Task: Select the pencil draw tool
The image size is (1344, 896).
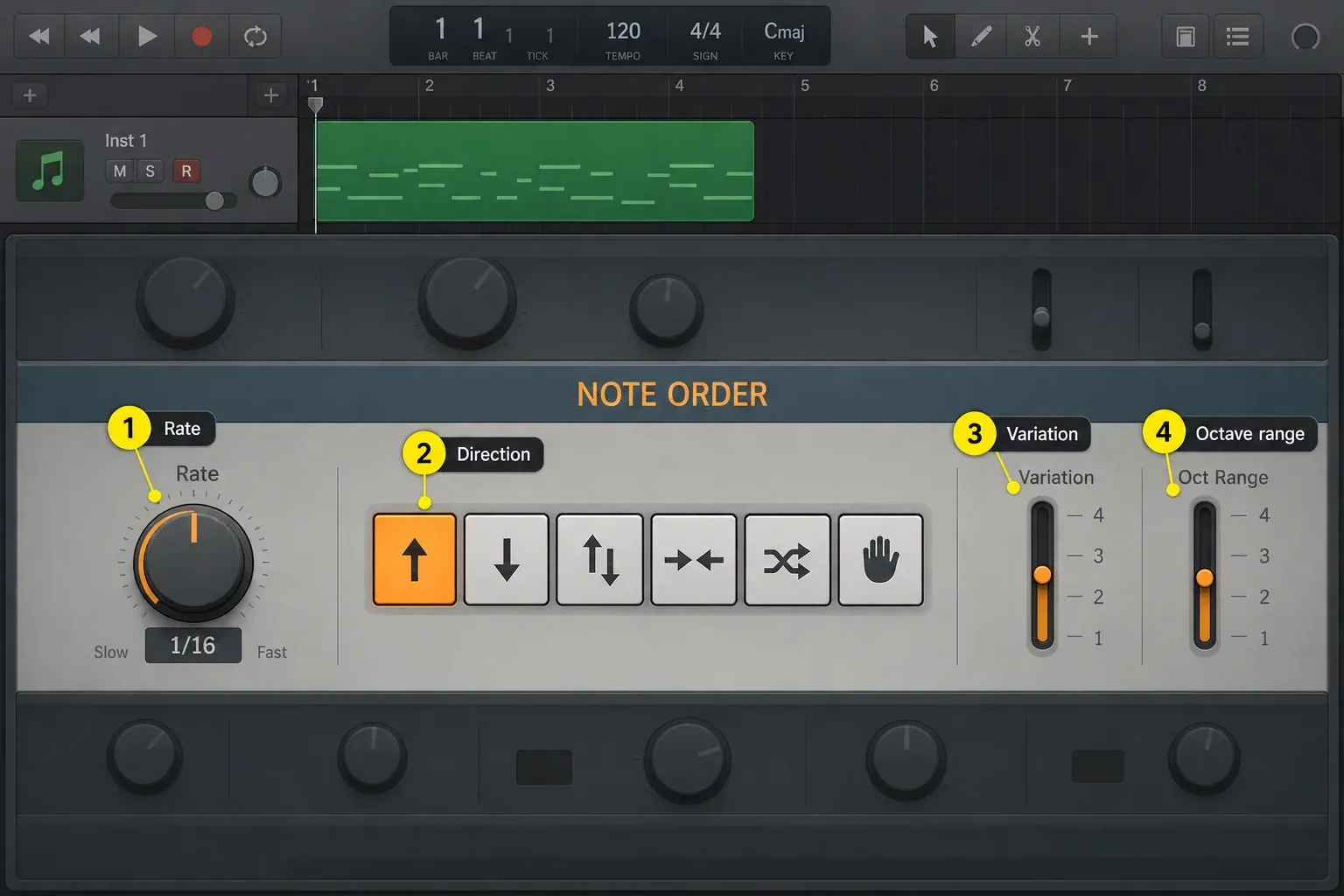Action: (x=981, y=36)
